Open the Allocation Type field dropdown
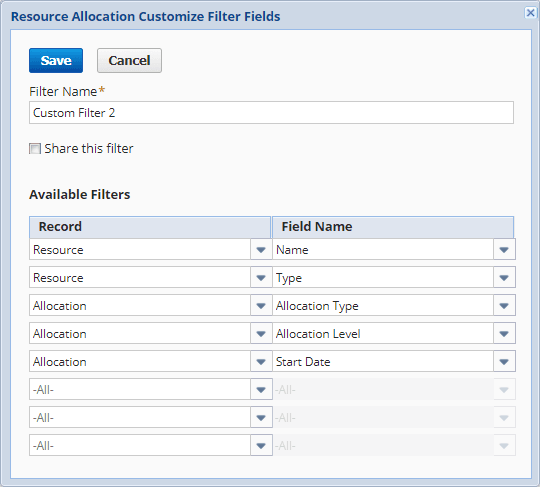The height and width of the screenshot is (487, 540). (504, 305)
